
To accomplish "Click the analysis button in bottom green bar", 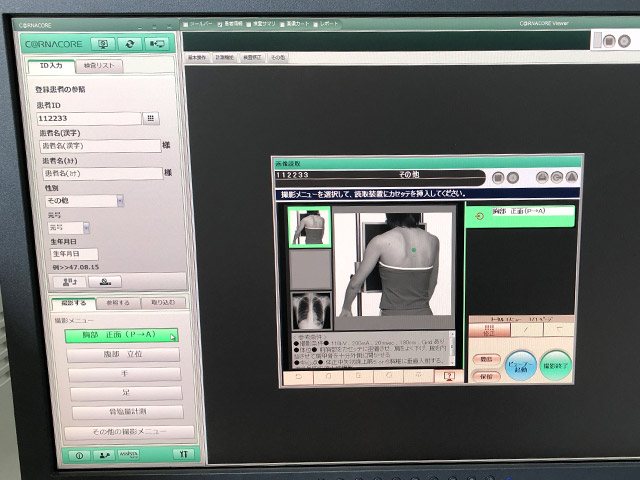I will (129, 455).
